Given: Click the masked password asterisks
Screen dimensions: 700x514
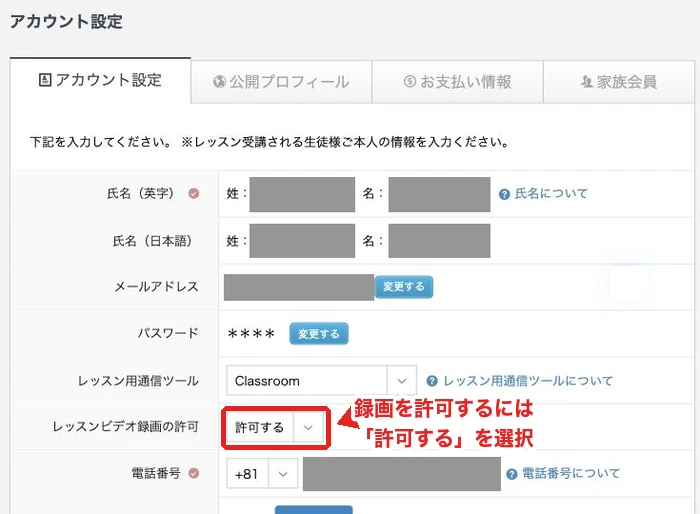Looking at the screenshot, I should pyautogui.click(x=251, y=334).
